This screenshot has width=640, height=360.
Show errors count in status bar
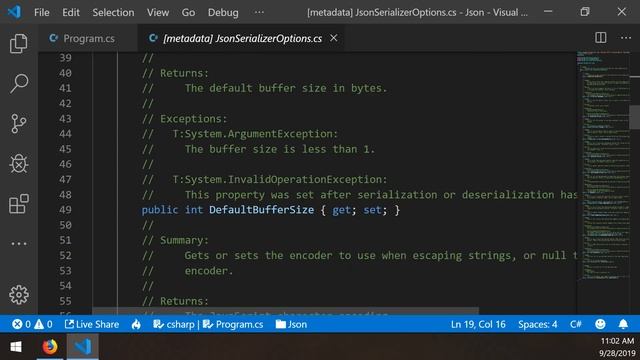[21, 324]
